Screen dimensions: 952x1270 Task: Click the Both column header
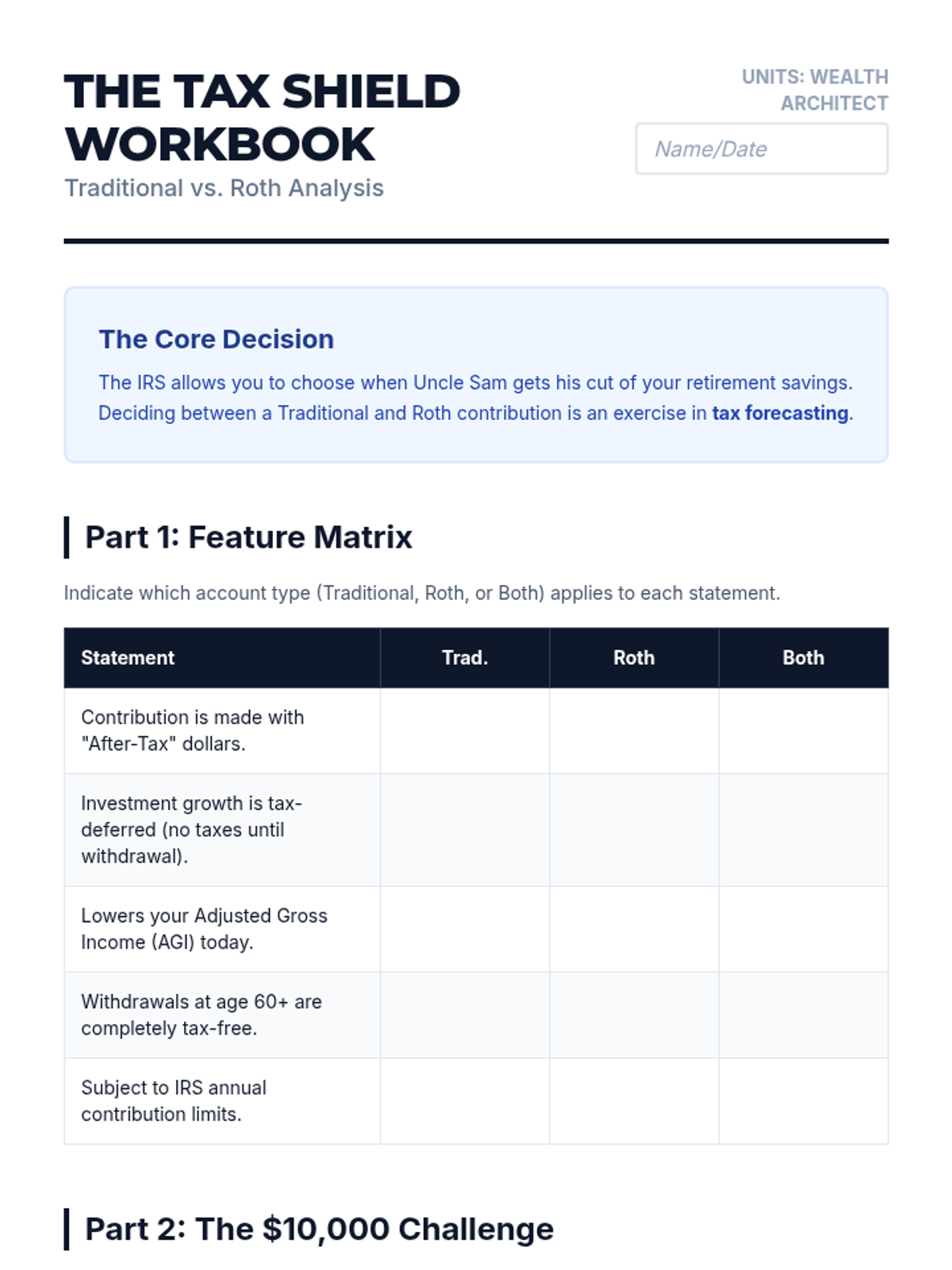(804, 658)
